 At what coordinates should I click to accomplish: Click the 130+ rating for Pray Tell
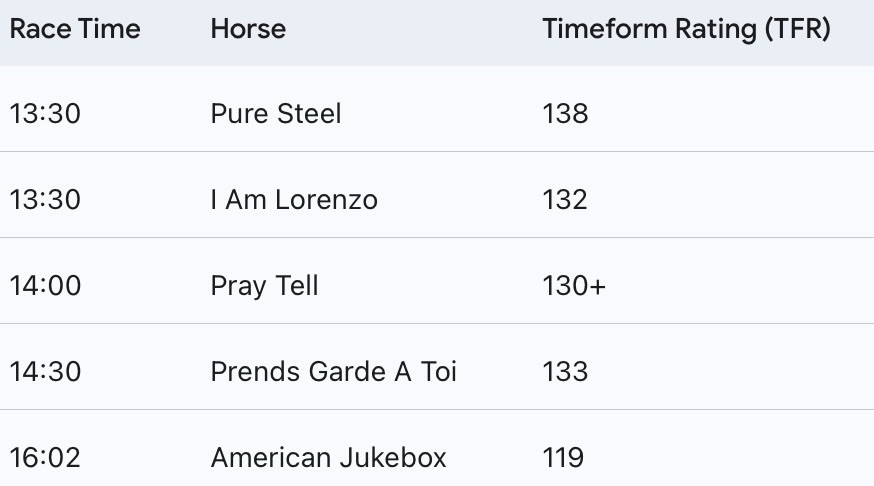pos(574,286)
